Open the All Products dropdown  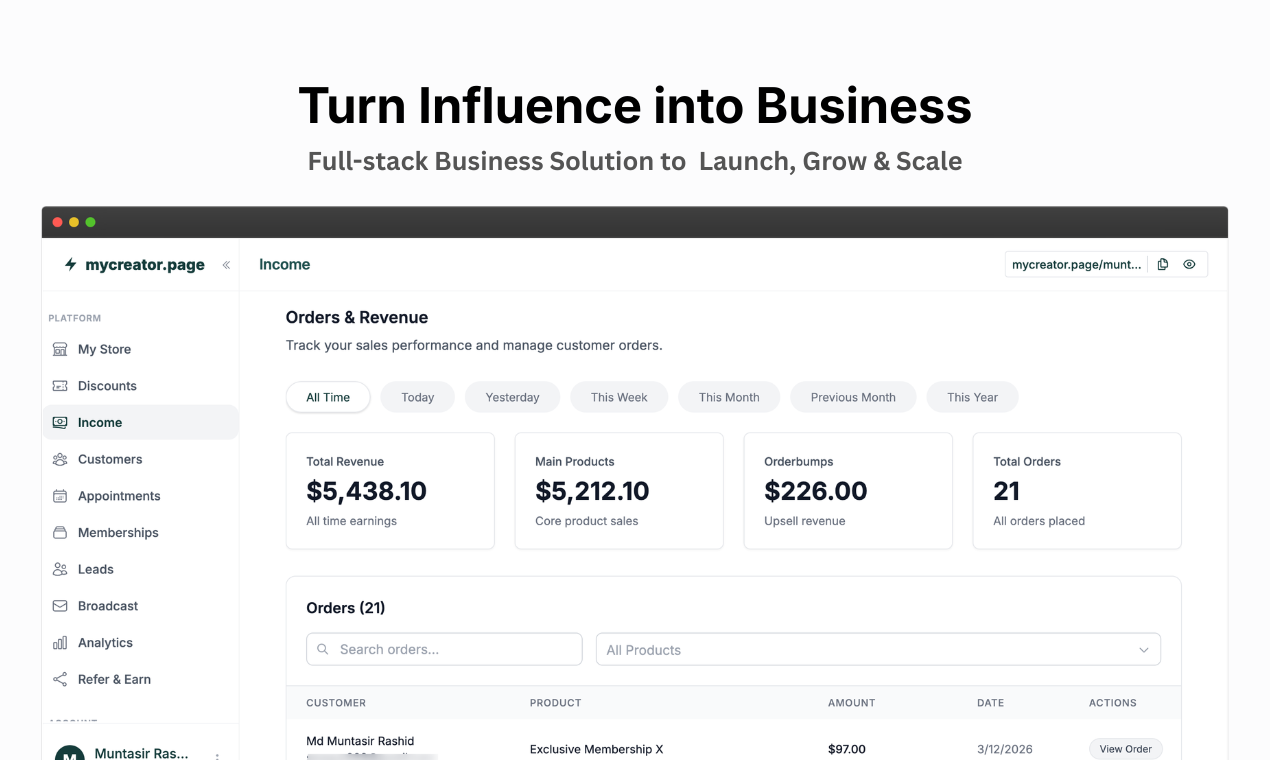coord(878,649)
